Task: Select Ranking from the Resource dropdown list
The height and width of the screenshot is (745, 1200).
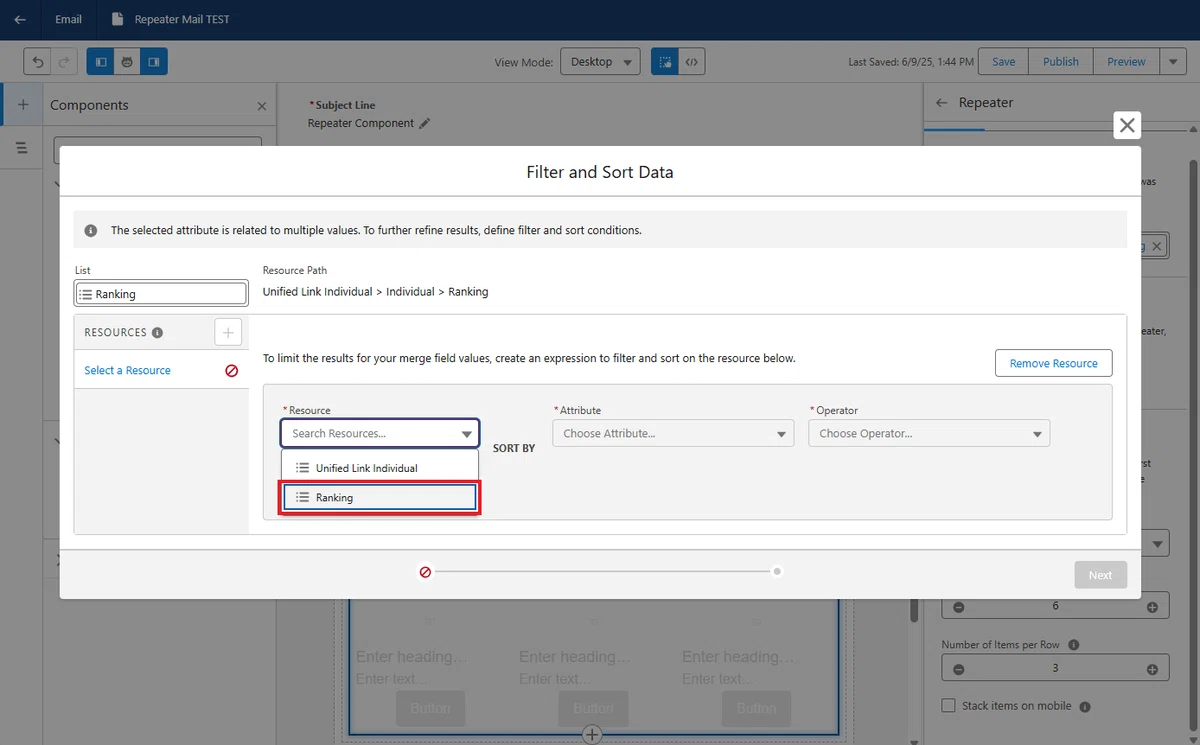Action: [380, 497]
